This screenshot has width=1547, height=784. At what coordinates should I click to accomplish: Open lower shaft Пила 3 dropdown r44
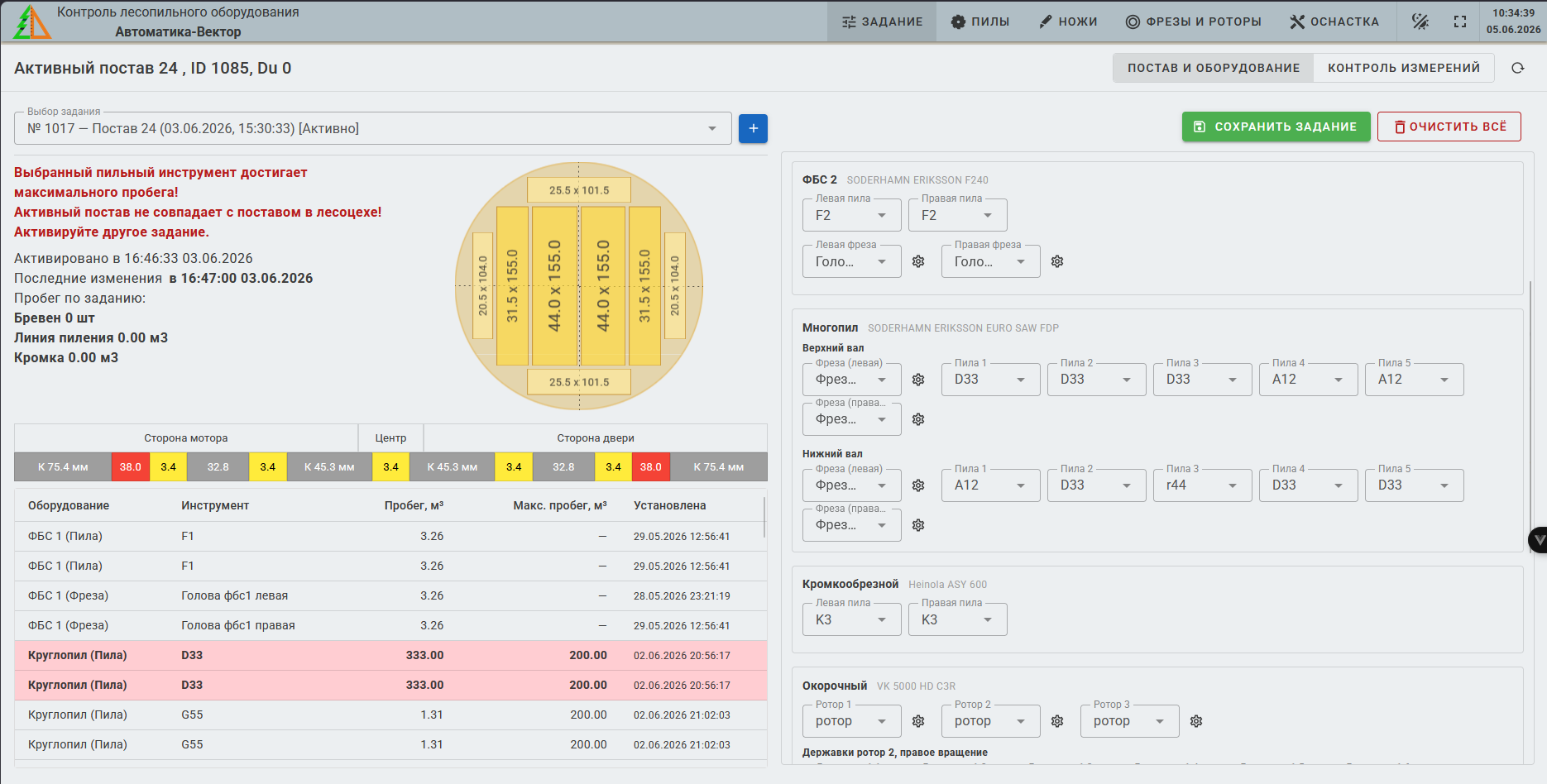pos(1203,485)
